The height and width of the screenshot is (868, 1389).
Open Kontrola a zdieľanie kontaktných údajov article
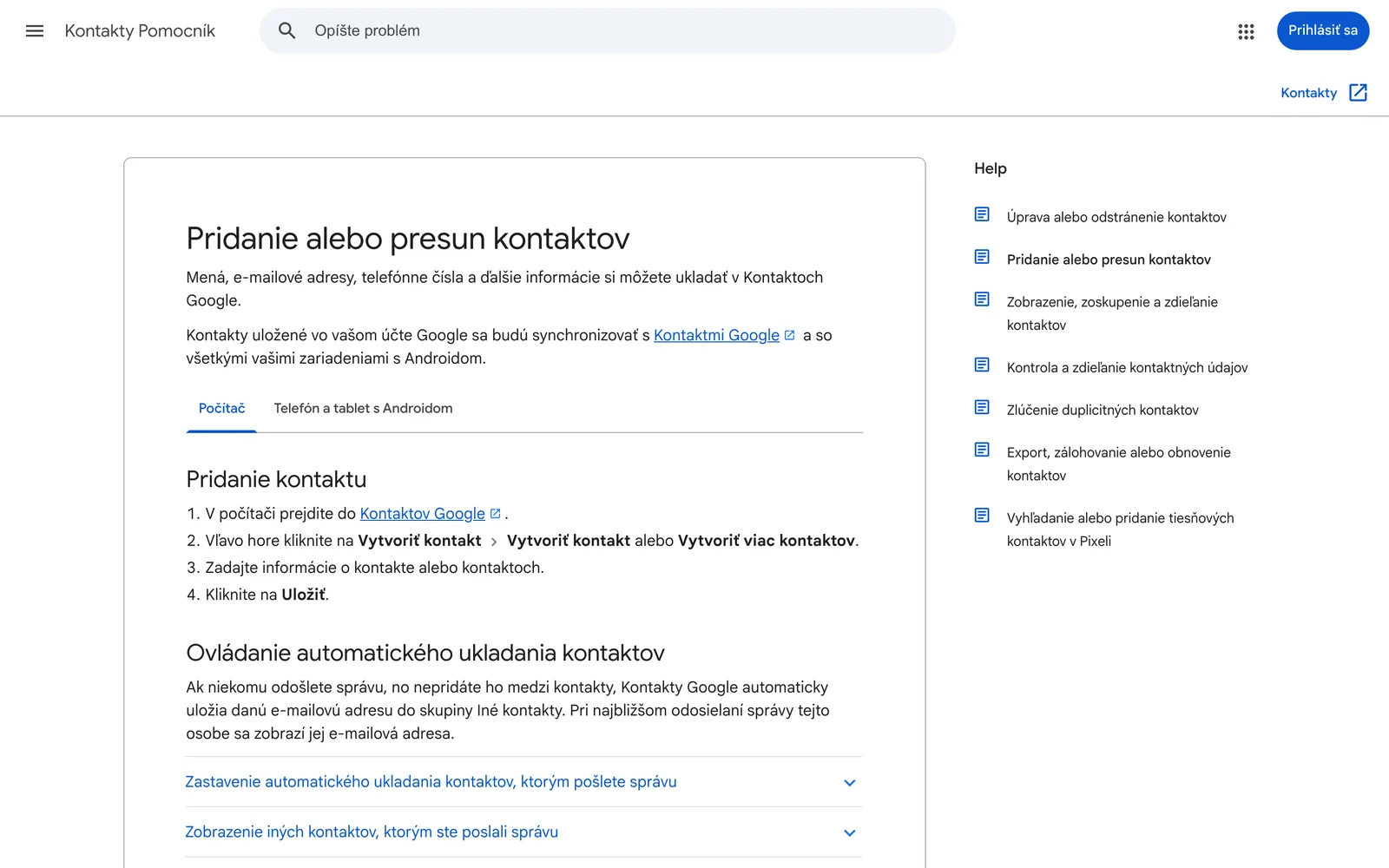coord(1127,368)
